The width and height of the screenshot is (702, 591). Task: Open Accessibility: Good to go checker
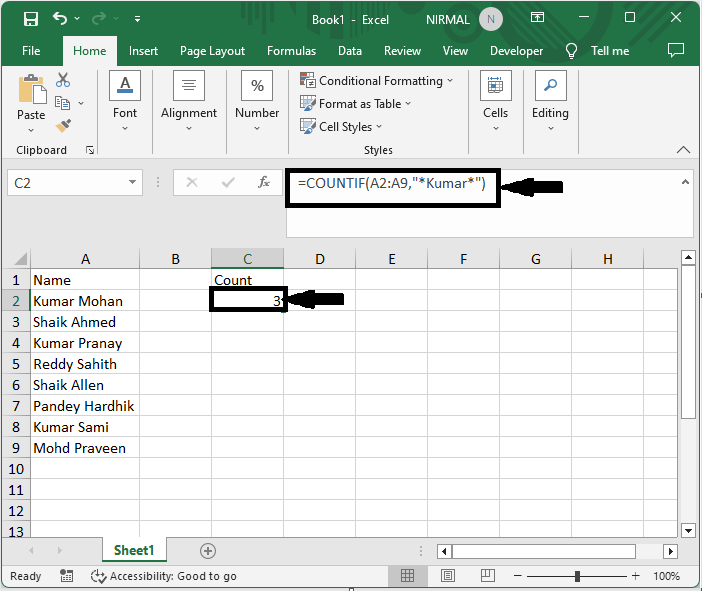point(164,576)
